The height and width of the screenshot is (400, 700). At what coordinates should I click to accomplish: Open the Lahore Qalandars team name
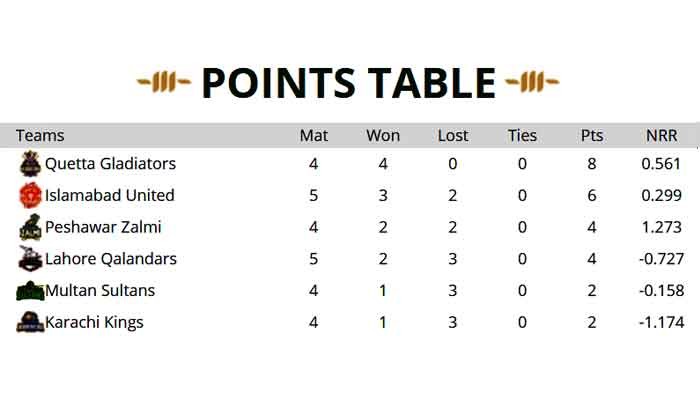point(111,260)
